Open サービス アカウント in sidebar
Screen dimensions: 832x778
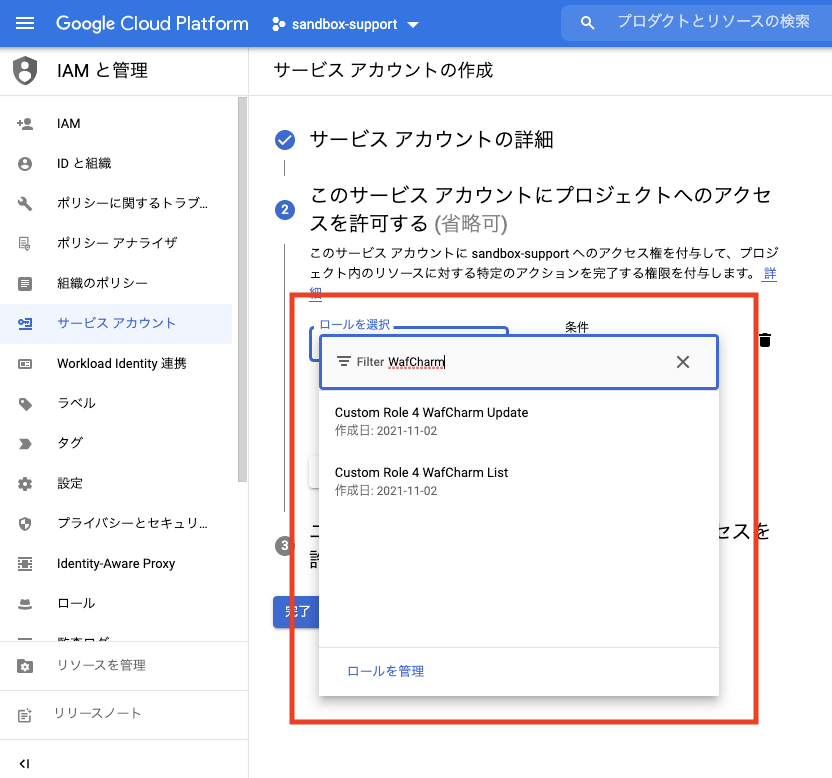(116, 324)
